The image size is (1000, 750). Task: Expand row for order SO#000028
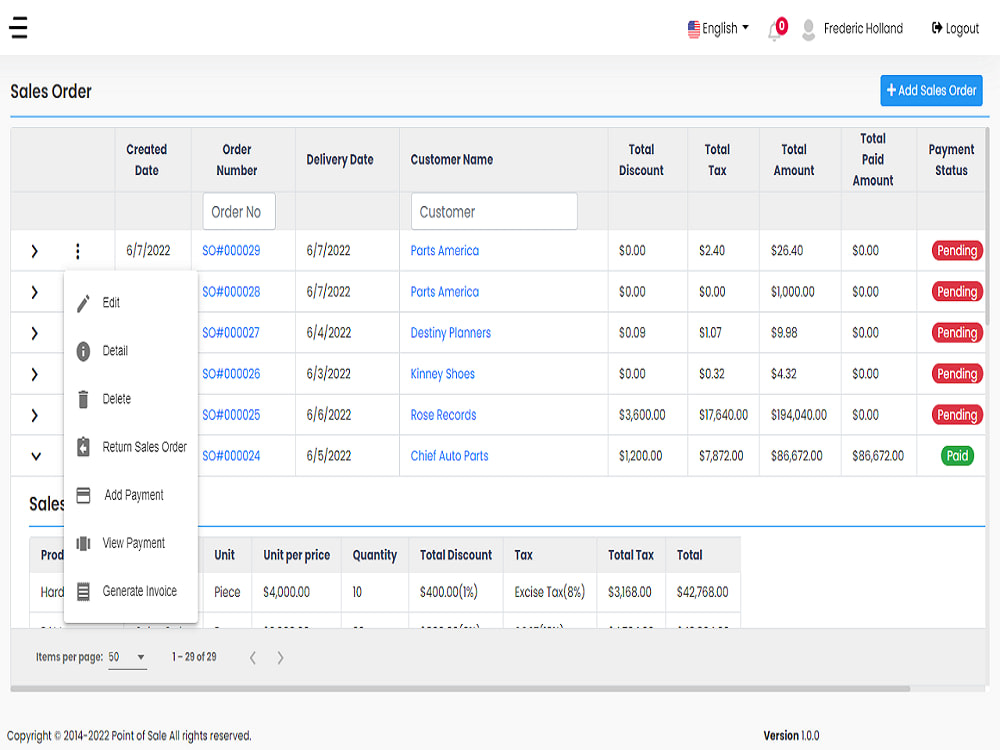tap(34, 292)
